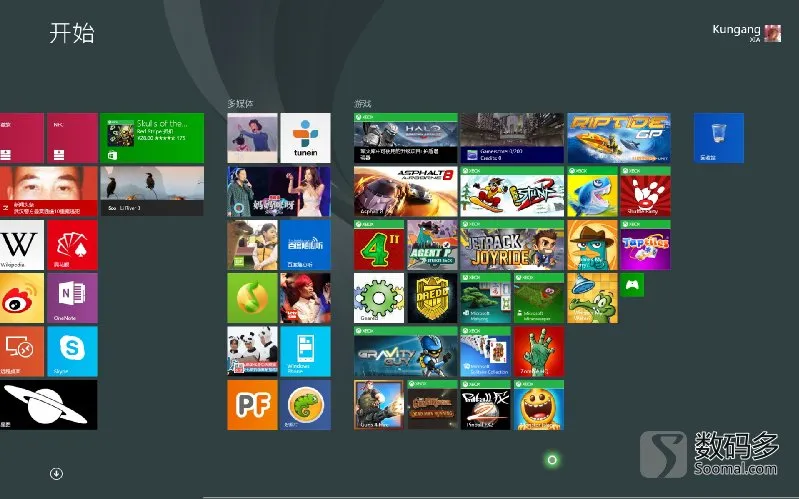The height and width of the screenshot is (499, 799).
Task: Launch the Halo game tile
Action: (x=406, y=138)
